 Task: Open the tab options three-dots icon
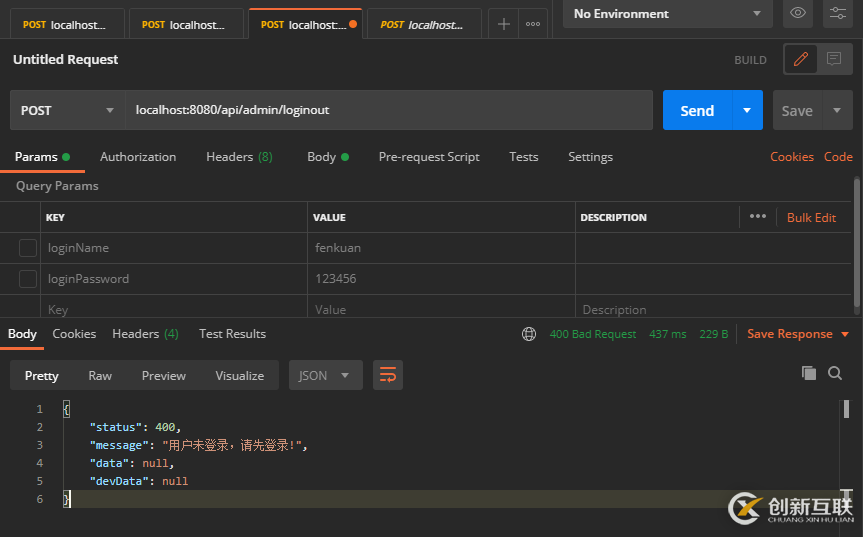click(x=533, y=24)
